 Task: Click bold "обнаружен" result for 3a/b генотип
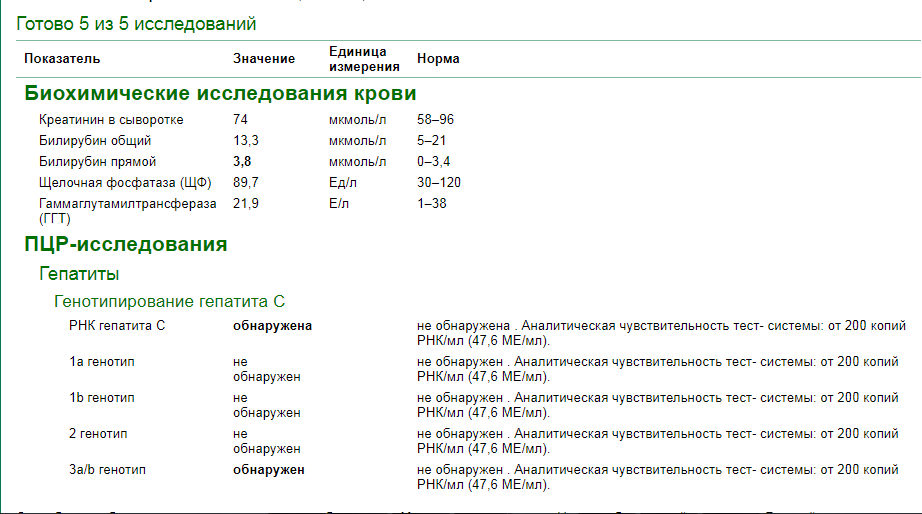[269, 470]
